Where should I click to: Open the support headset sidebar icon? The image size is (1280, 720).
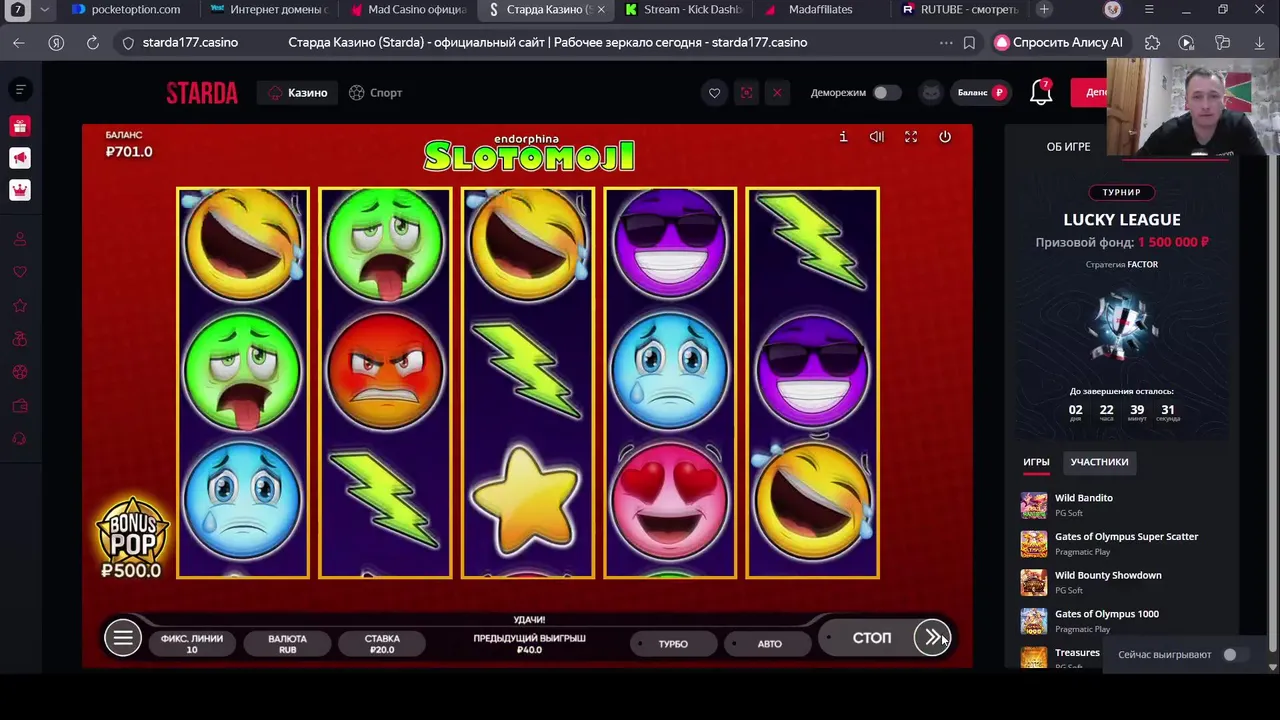pos(20,439)
